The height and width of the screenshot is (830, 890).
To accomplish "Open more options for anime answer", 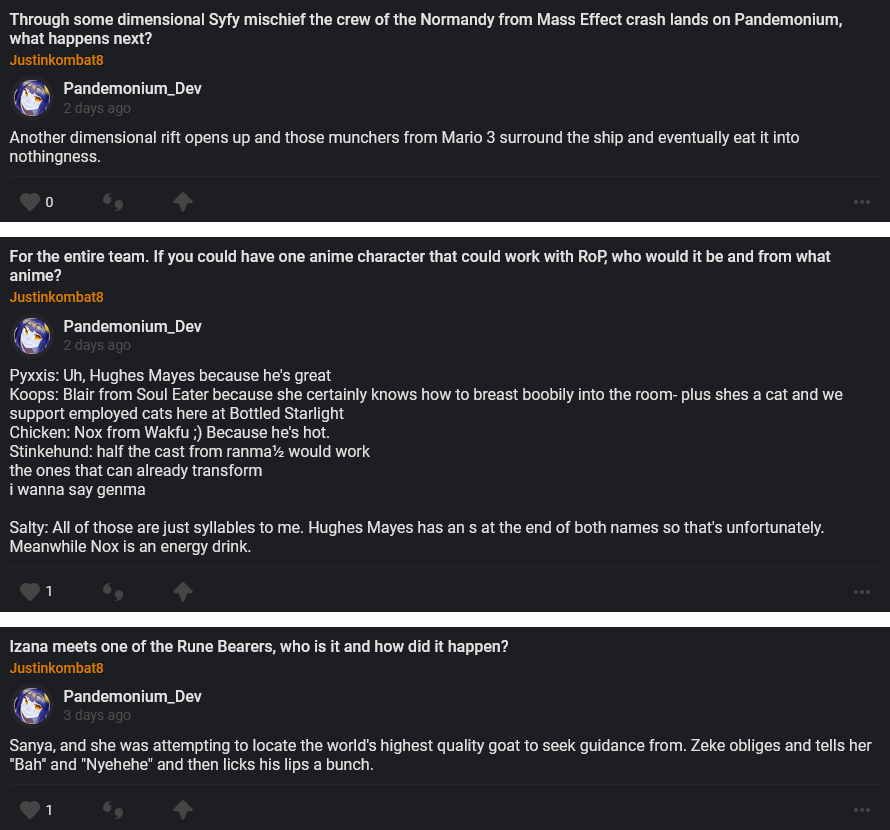I will 862,591.
